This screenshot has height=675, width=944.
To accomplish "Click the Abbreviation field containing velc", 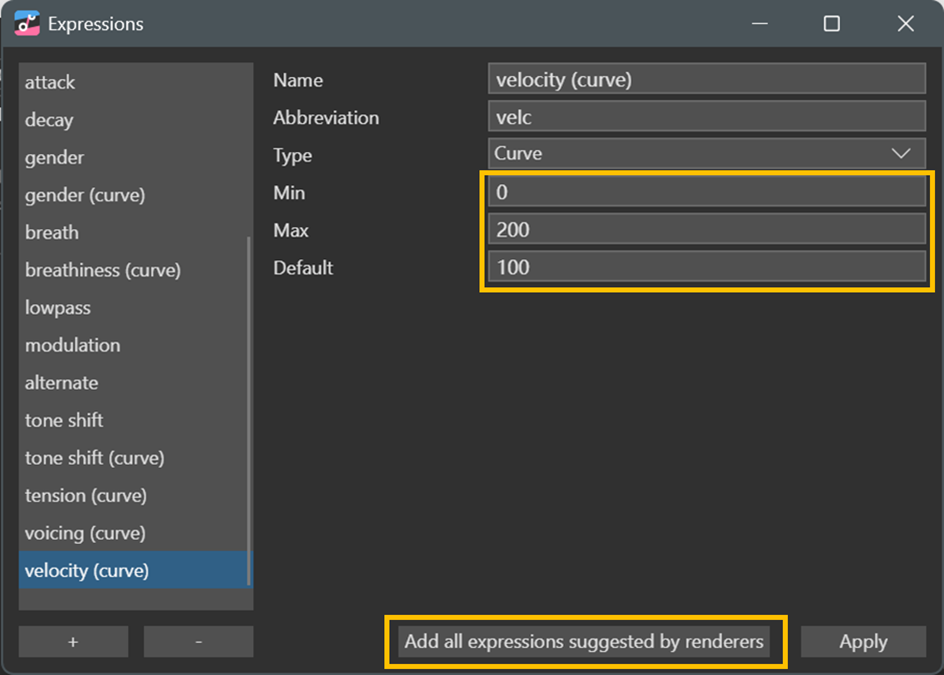I will [707, 116].
